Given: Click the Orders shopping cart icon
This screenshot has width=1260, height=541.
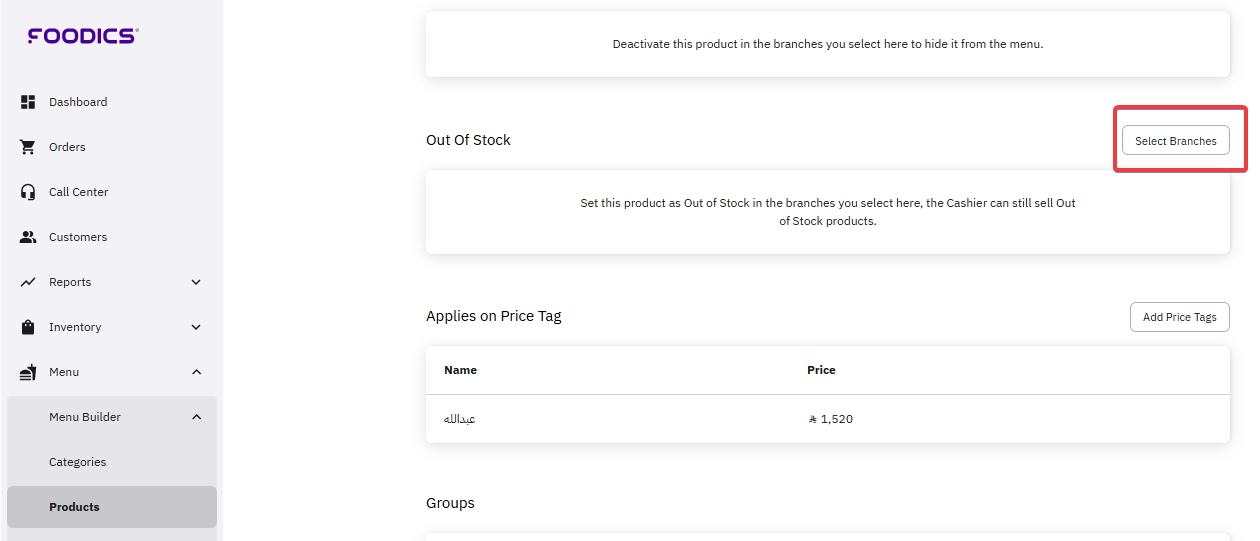Looking at the screenshot, I should [x=28, y=147].
